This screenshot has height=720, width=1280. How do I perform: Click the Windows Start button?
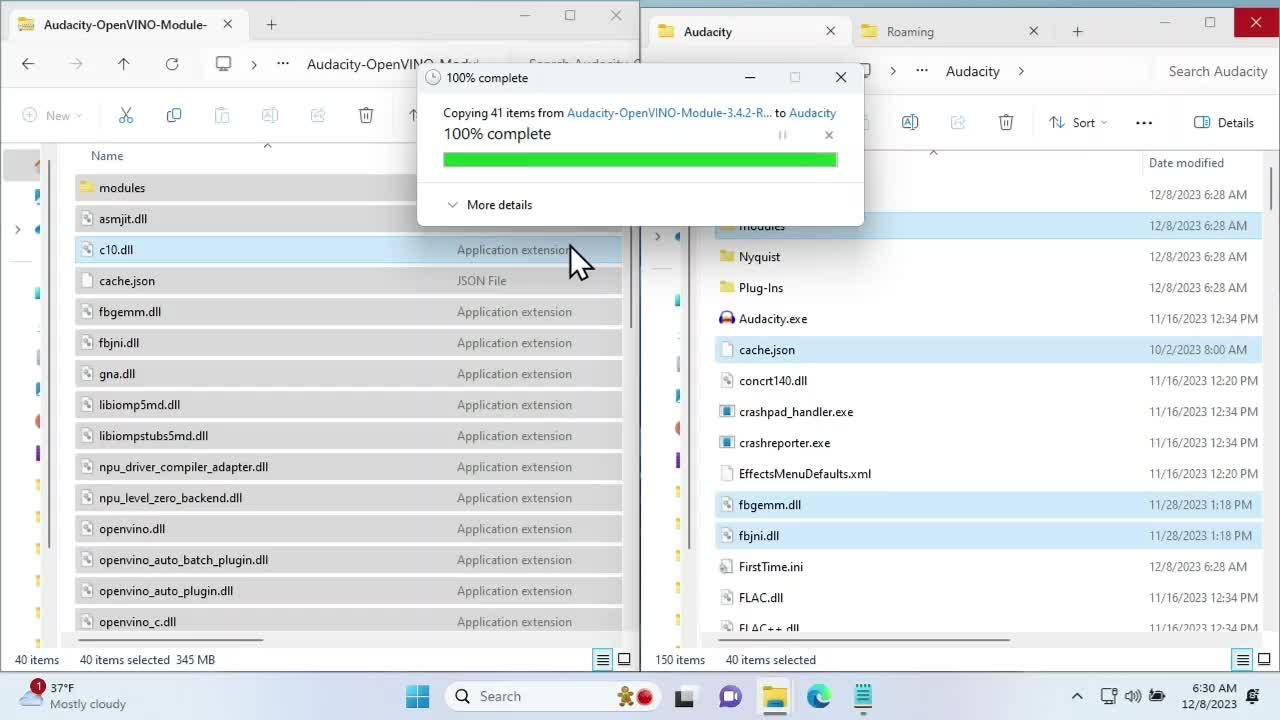point(417,696)
